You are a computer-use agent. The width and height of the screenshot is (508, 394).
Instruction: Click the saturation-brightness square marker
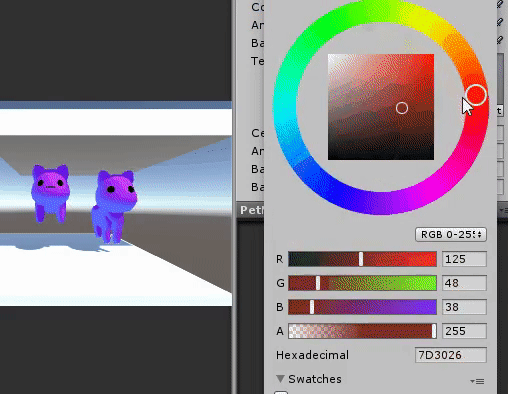coord(402,108)
